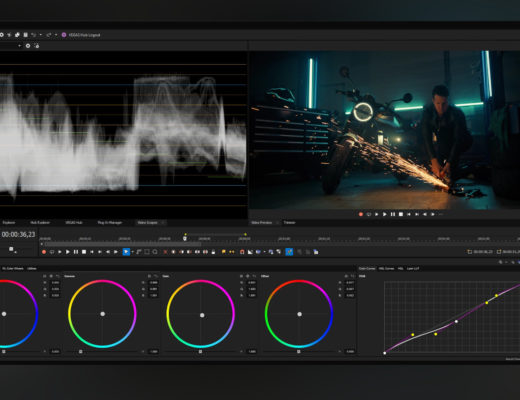
Task: Stop playback in timeline transport bar
Action: tap(84, 252)
